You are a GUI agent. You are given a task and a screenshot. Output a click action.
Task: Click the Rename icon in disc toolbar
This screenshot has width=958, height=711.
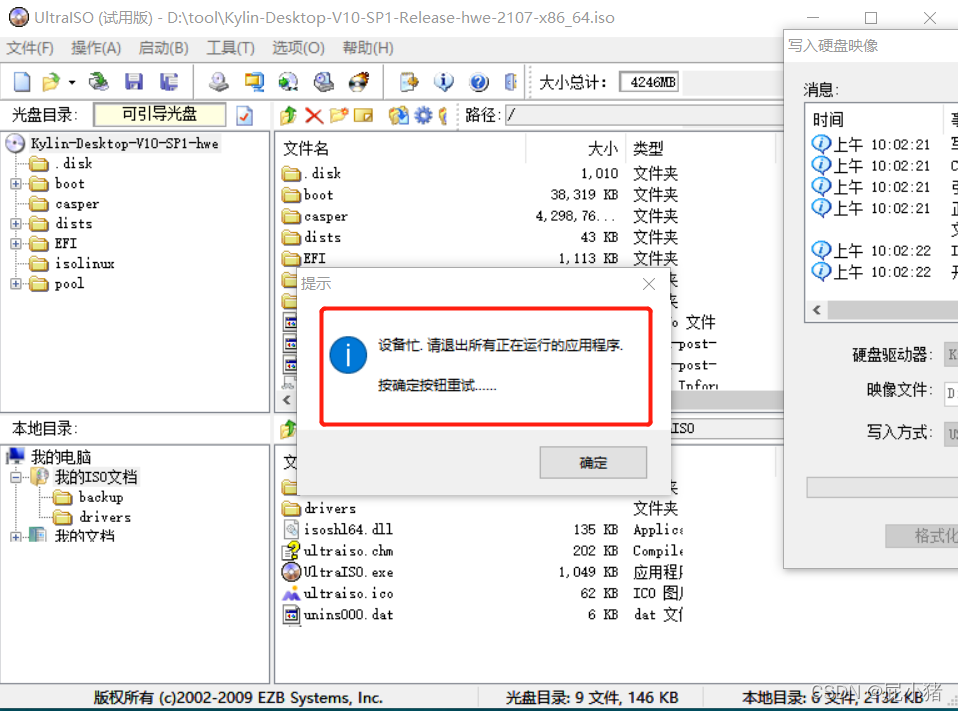click(x=364, y=115)
